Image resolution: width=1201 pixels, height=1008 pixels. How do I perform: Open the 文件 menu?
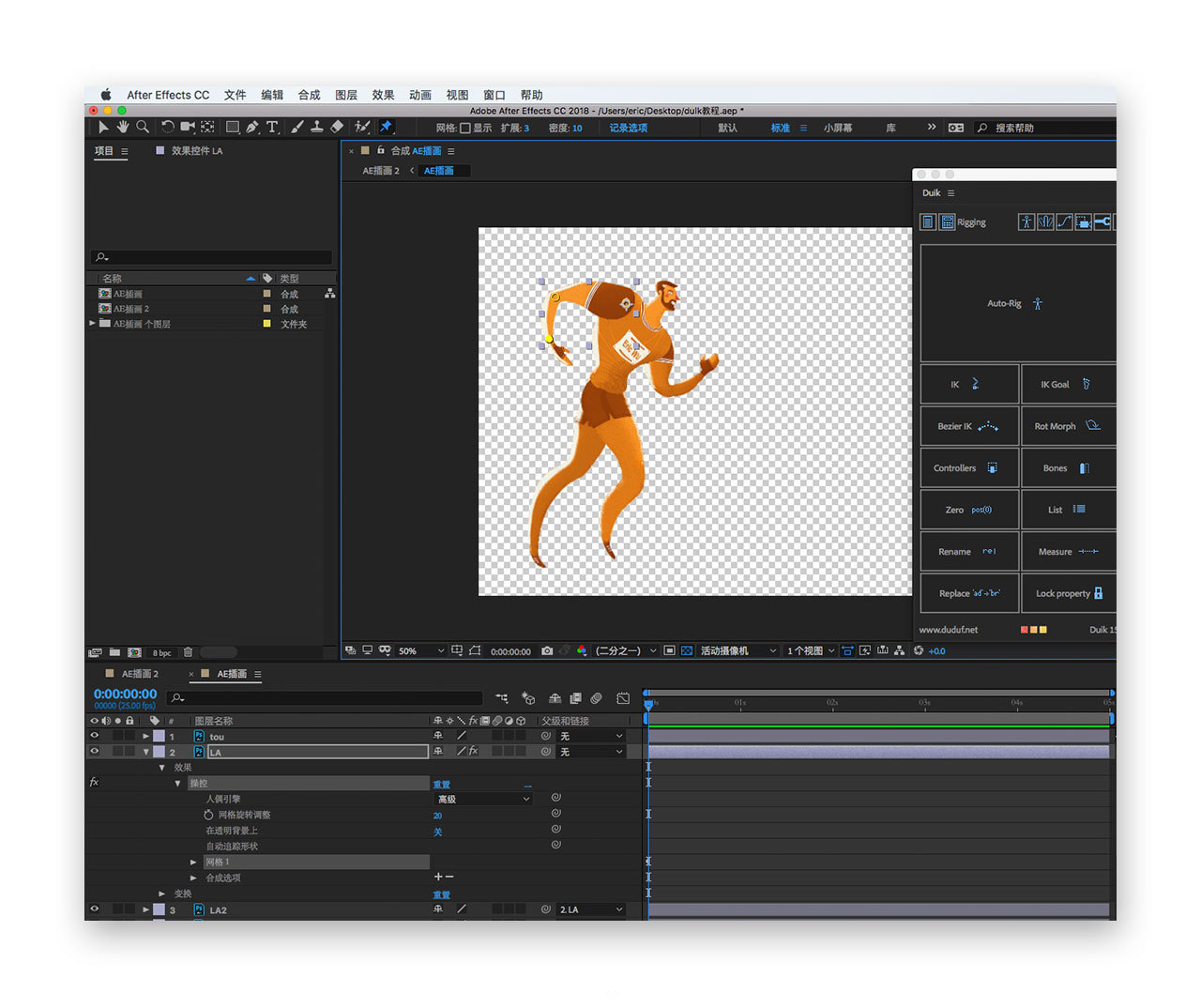[235, 95]
